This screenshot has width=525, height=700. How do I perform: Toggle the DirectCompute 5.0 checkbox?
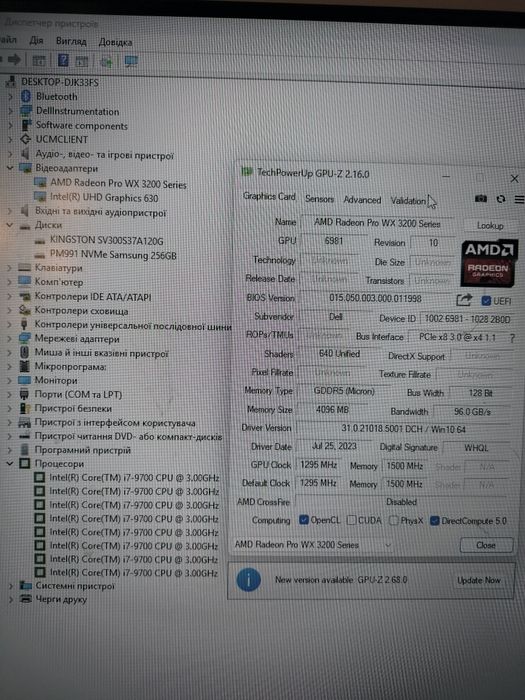point(434,521)
